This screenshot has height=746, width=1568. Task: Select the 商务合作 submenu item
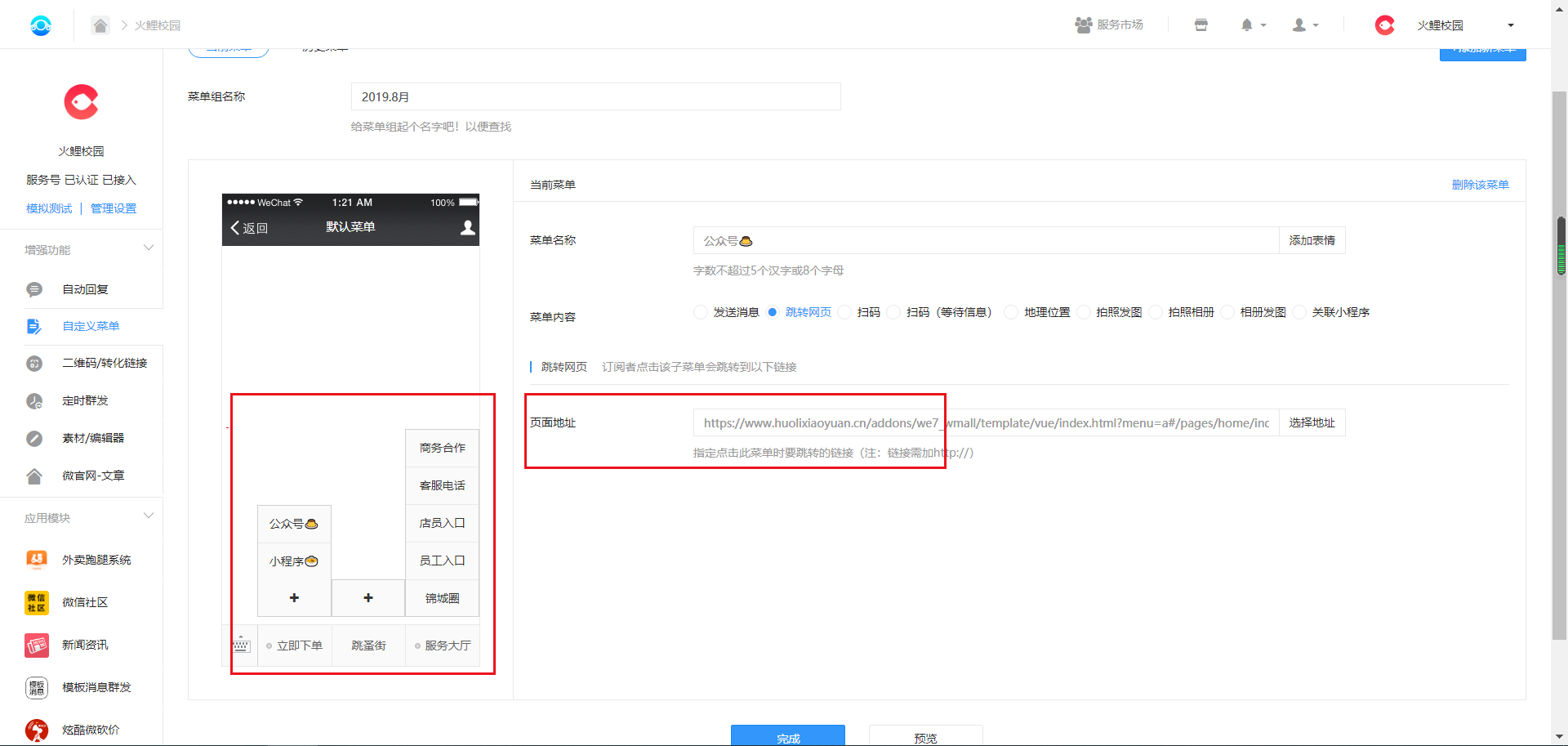click(443, 448)
